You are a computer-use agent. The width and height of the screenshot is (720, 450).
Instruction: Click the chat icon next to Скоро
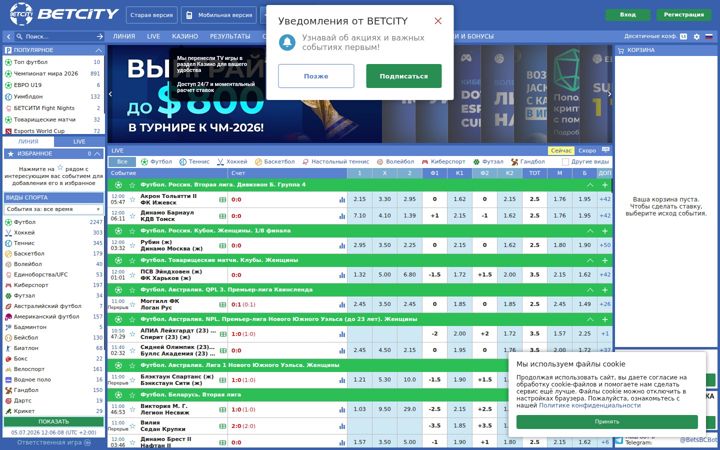coord(606,150)
